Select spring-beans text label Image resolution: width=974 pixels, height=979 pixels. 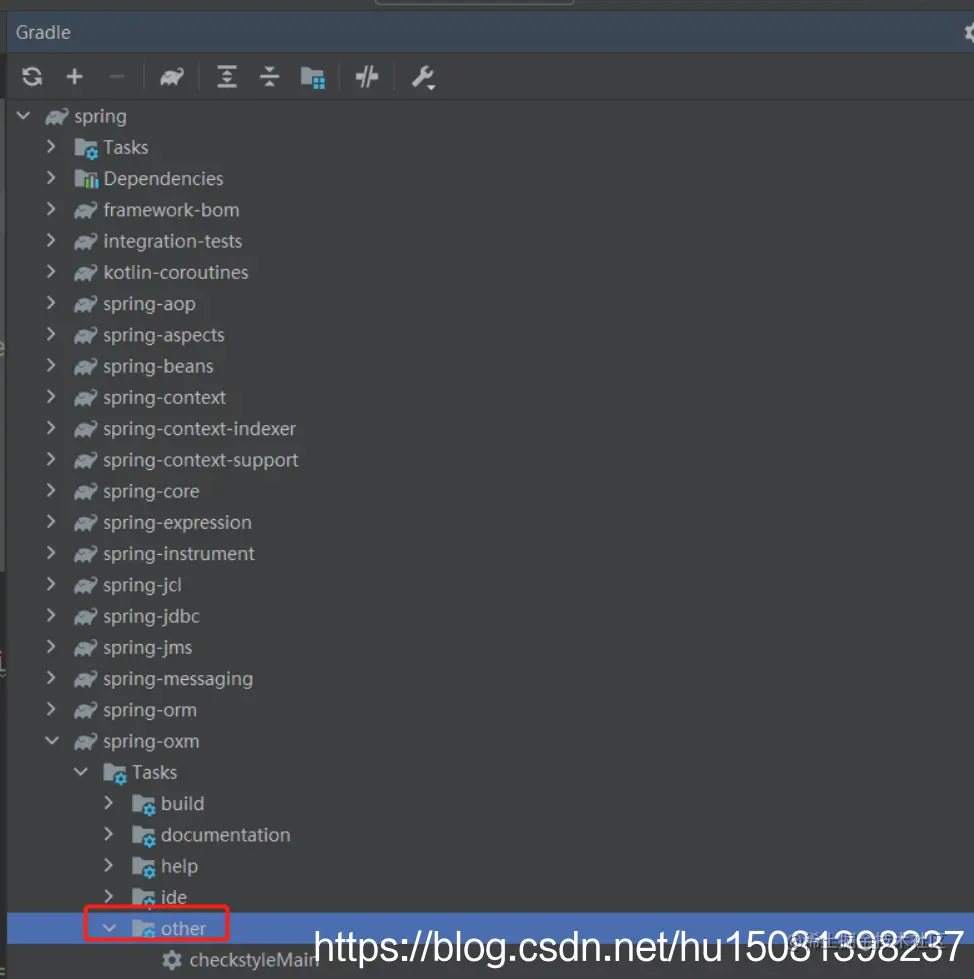[159, 367]
